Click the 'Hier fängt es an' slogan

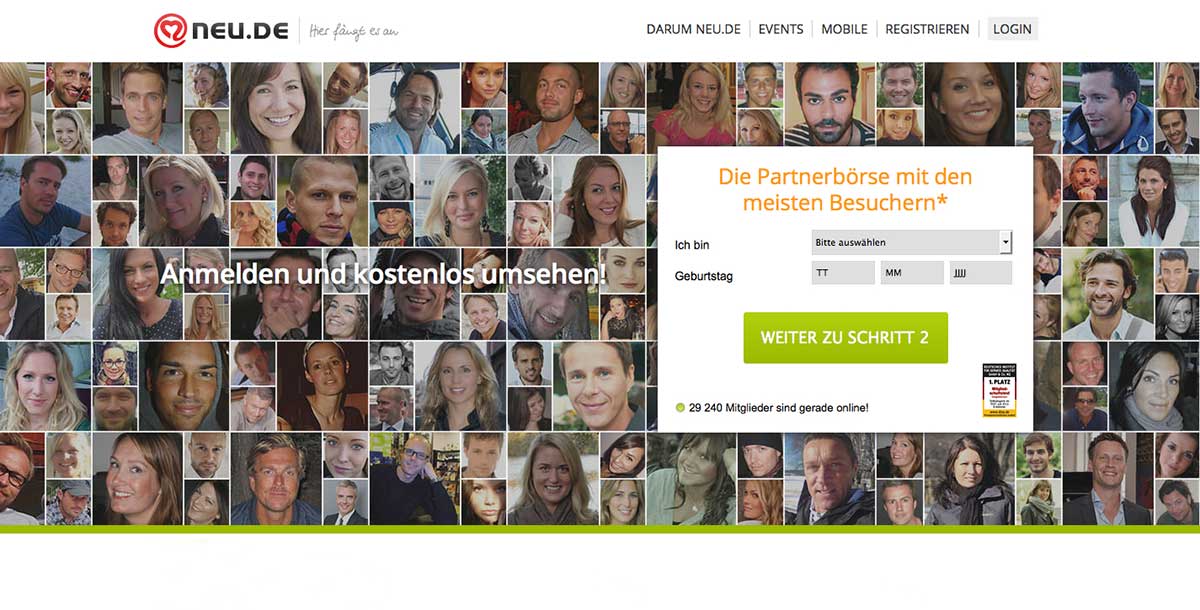354,32
